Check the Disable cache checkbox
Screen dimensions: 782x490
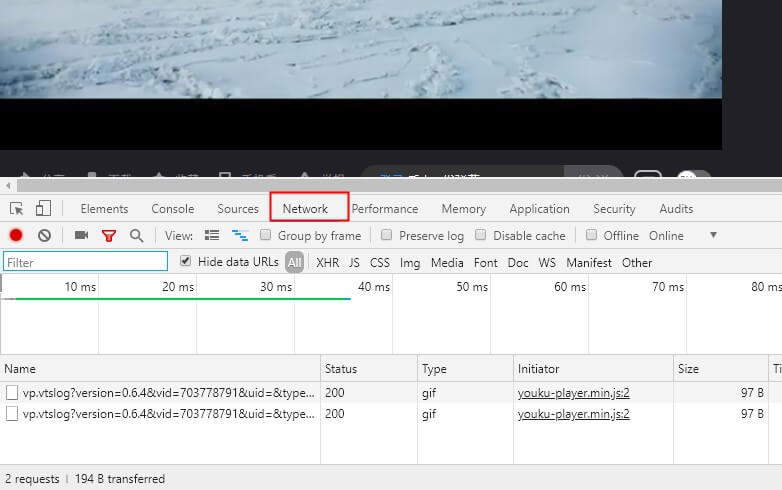click(x=480, y=235)
